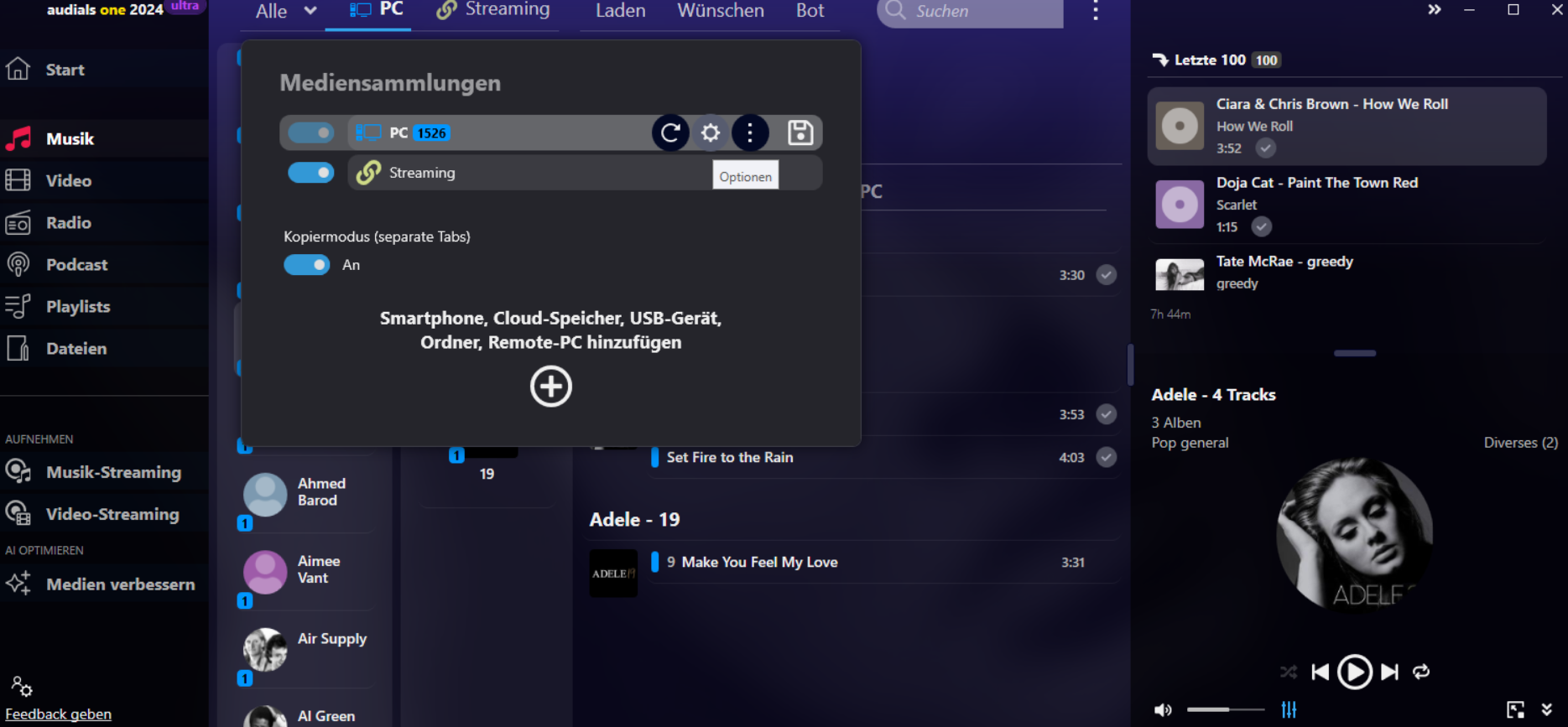Viewport: 1568px width, 727px height.
Task: Click the save disk icon in Mediensammlungen
Action: click(800, 132)
